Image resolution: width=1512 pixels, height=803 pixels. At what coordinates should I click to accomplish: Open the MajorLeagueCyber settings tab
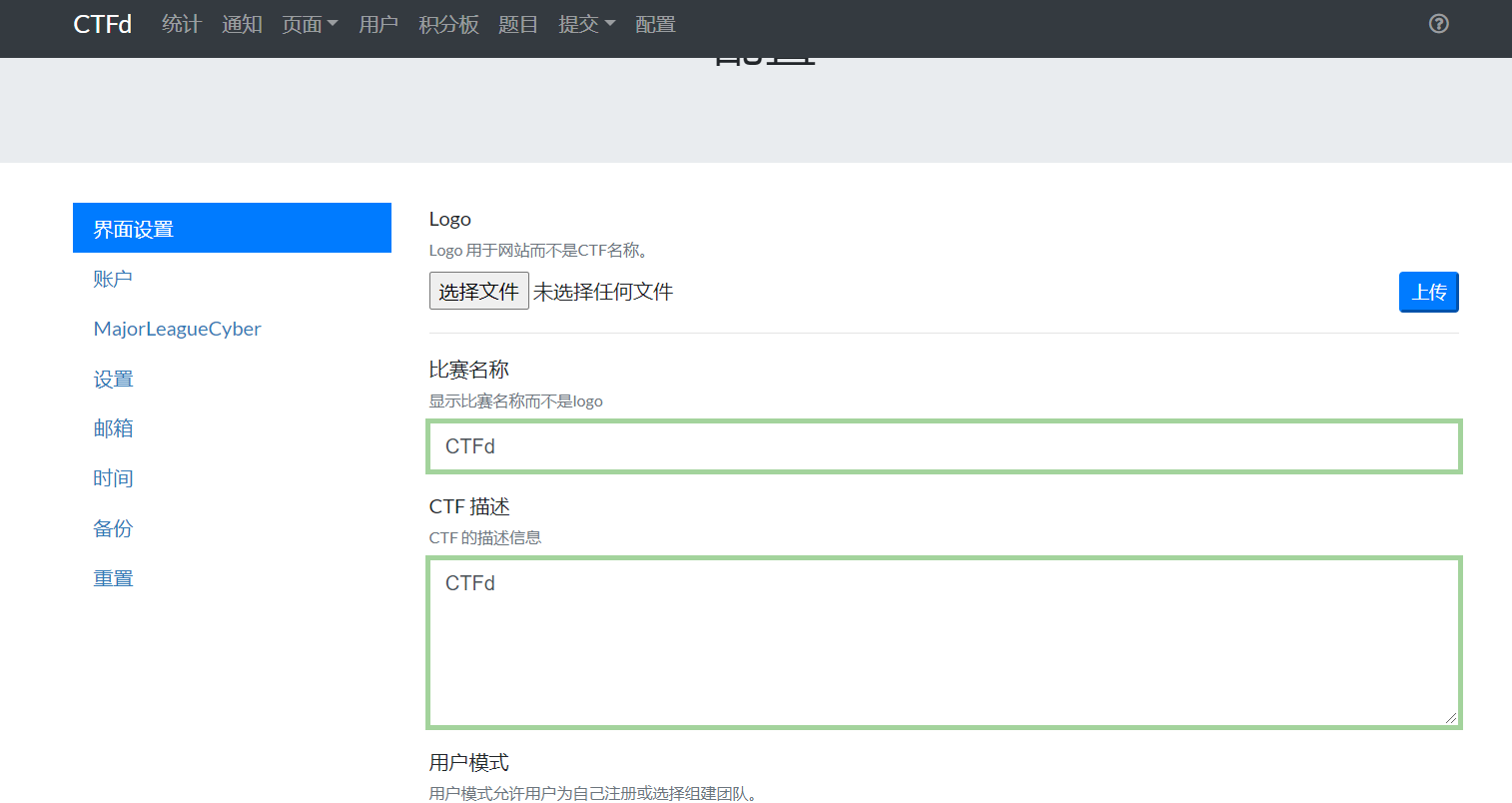click(x=178, y=329)
